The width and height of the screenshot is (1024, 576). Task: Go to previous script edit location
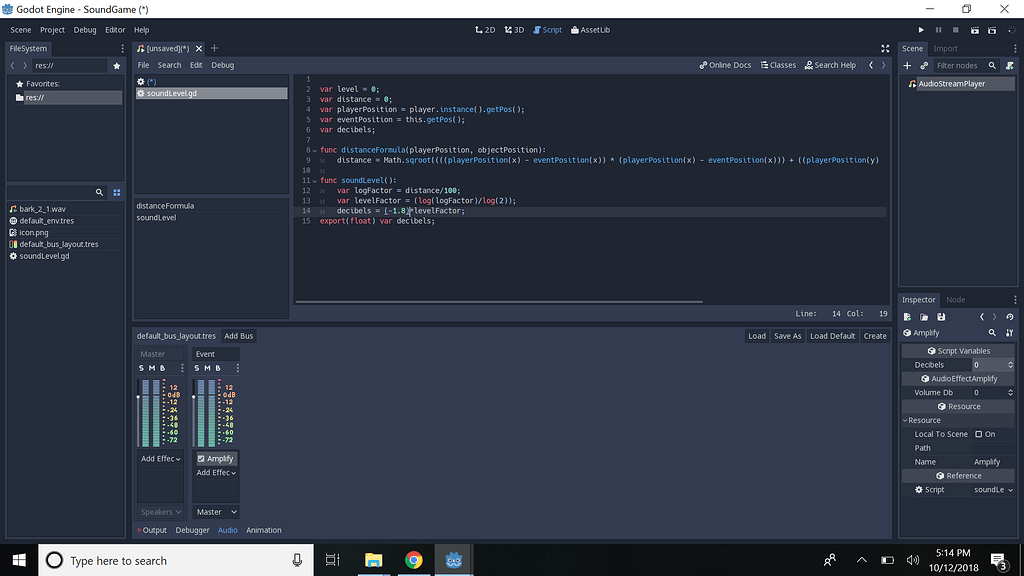point(871,65)
